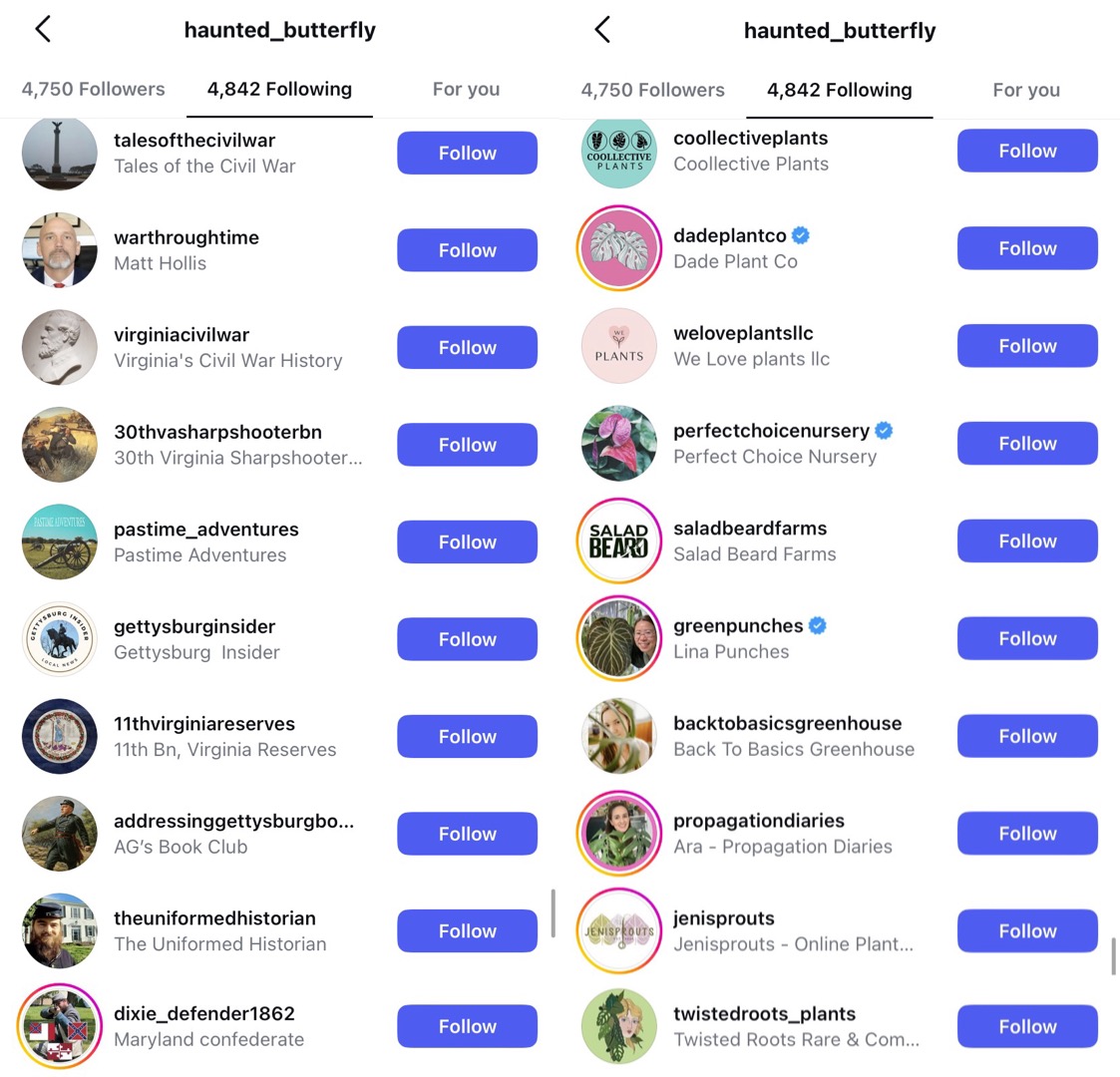
Task: Open the coollectiveplants profile avatar
Action: click(x=619, y=151)
